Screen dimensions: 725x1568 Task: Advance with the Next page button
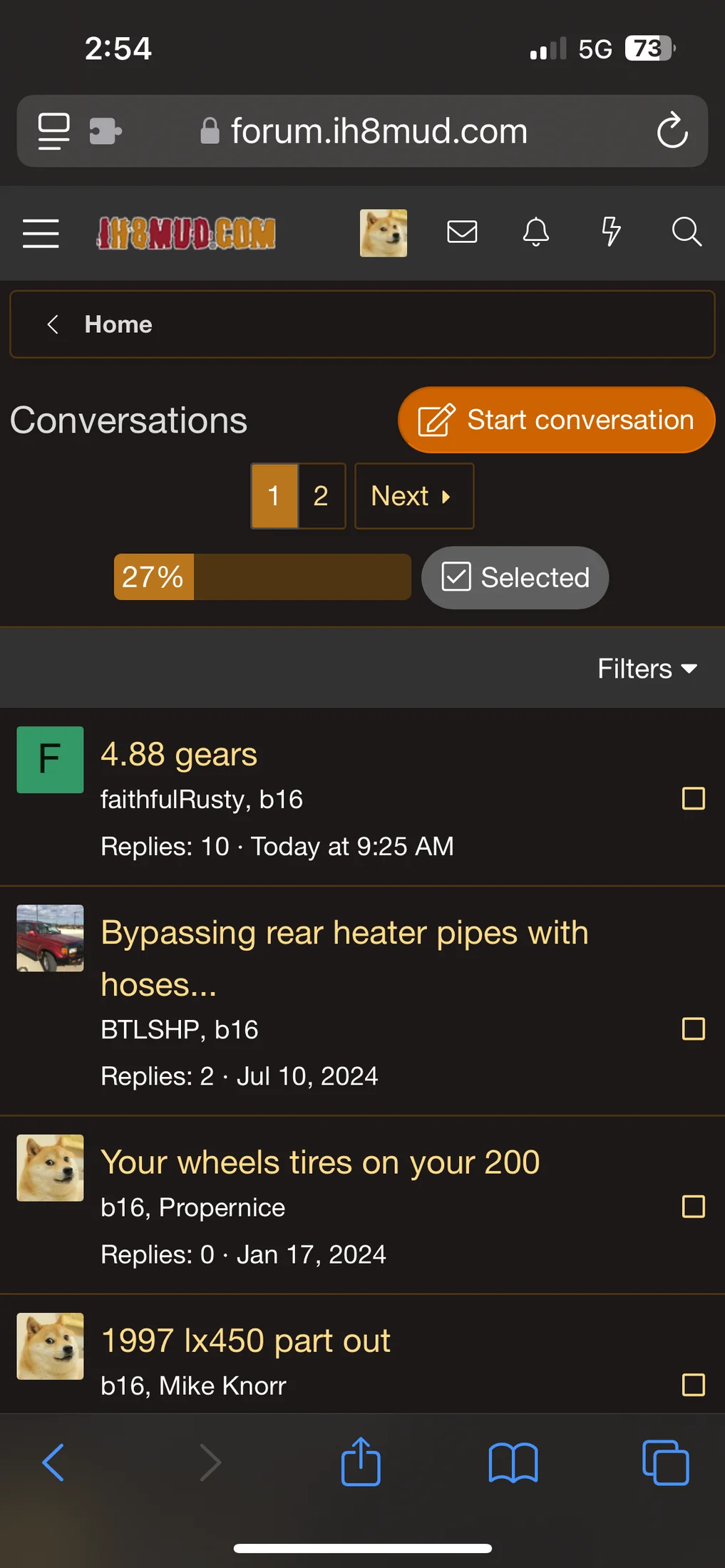coord(414,496)
